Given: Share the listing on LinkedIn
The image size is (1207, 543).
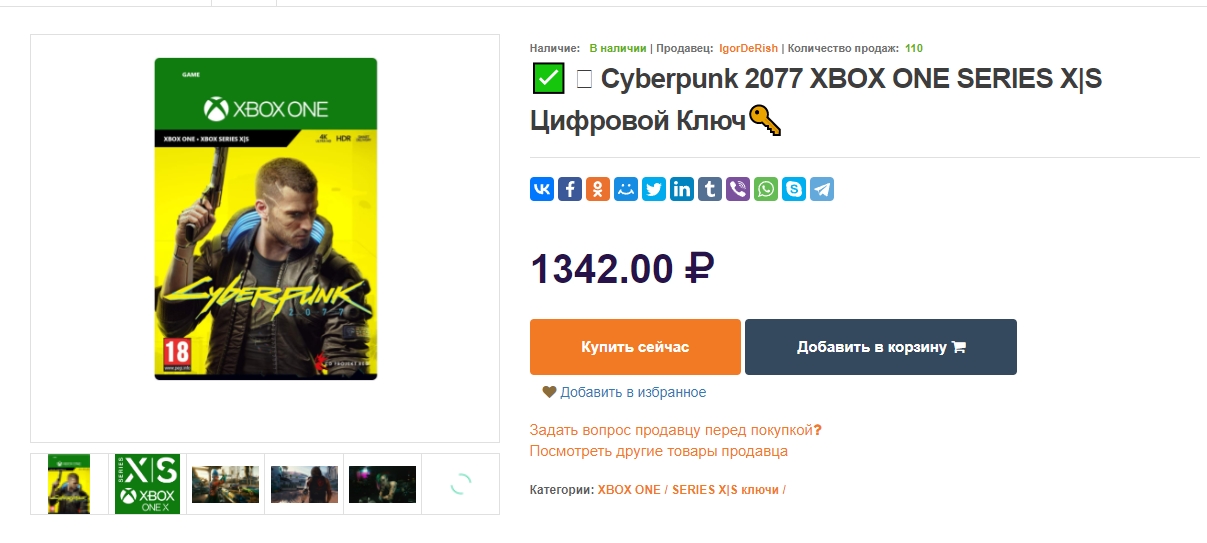Looking at the screenshot, I should (x=682, y=189).
